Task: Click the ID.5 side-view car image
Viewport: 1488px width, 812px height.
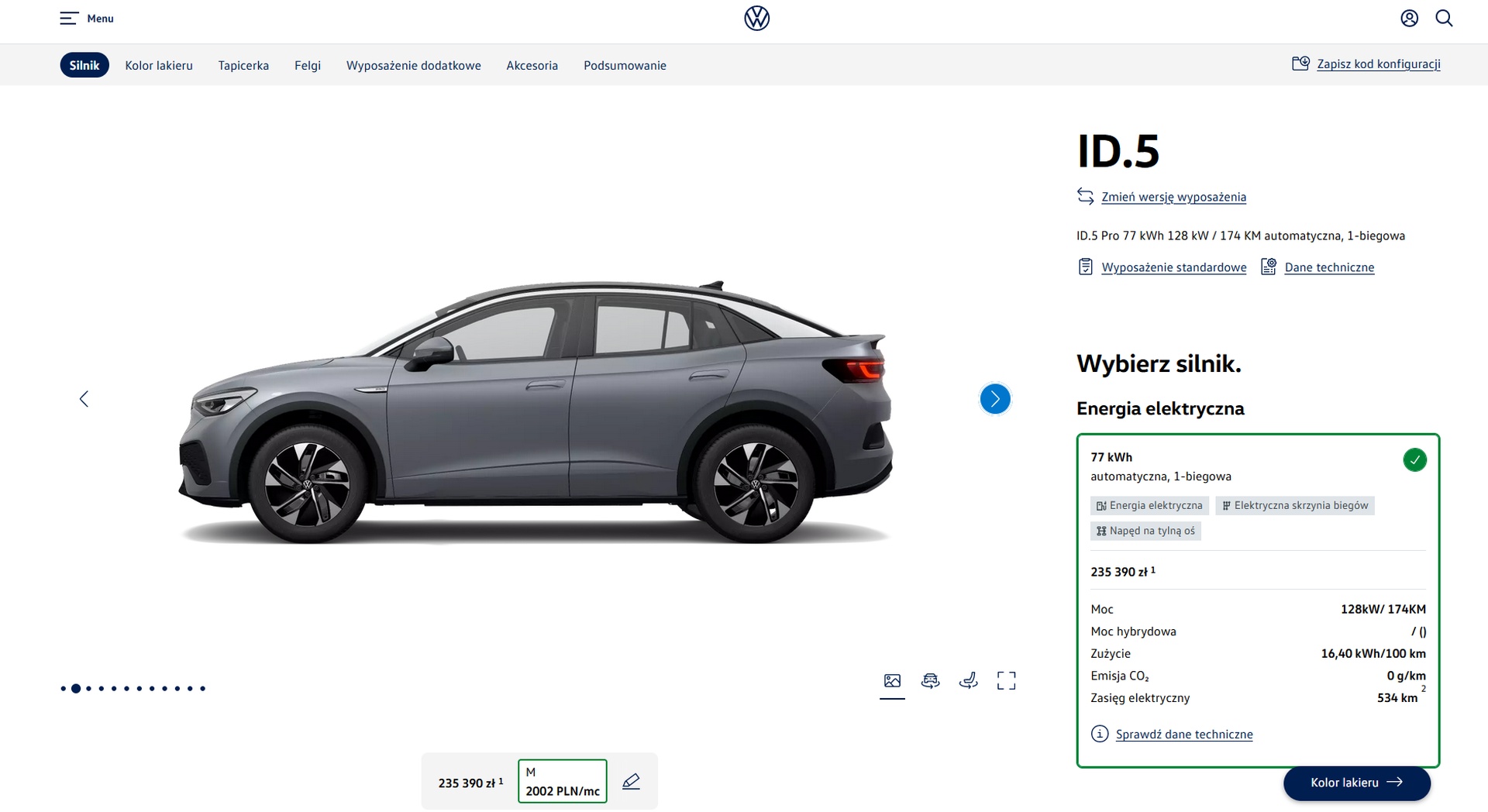Action: click(x=536, y=412)
